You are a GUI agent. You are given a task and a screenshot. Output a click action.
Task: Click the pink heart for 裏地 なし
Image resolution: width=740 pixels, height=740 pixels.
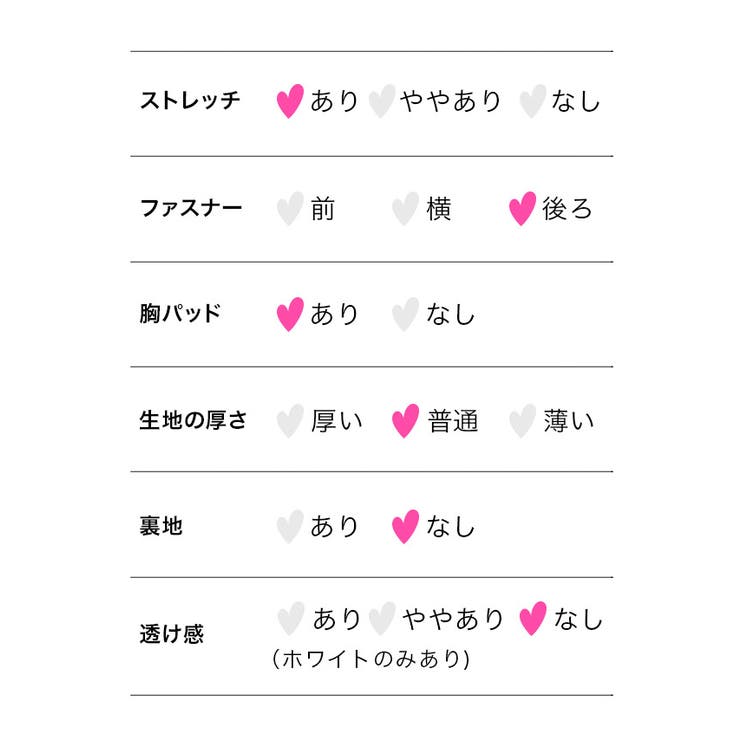coord(404,526)
